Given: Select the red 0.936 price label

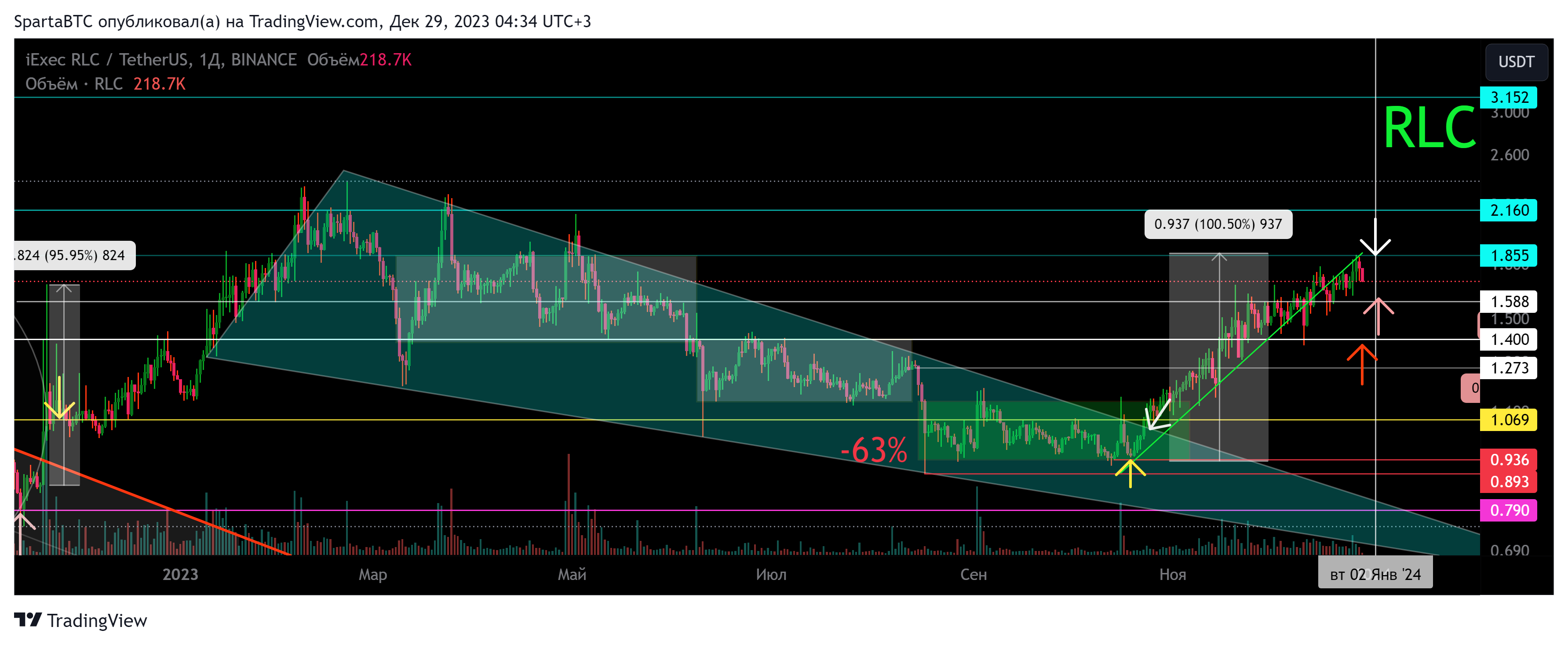Looking at the screenshot, I should [x=1508, y=460].
